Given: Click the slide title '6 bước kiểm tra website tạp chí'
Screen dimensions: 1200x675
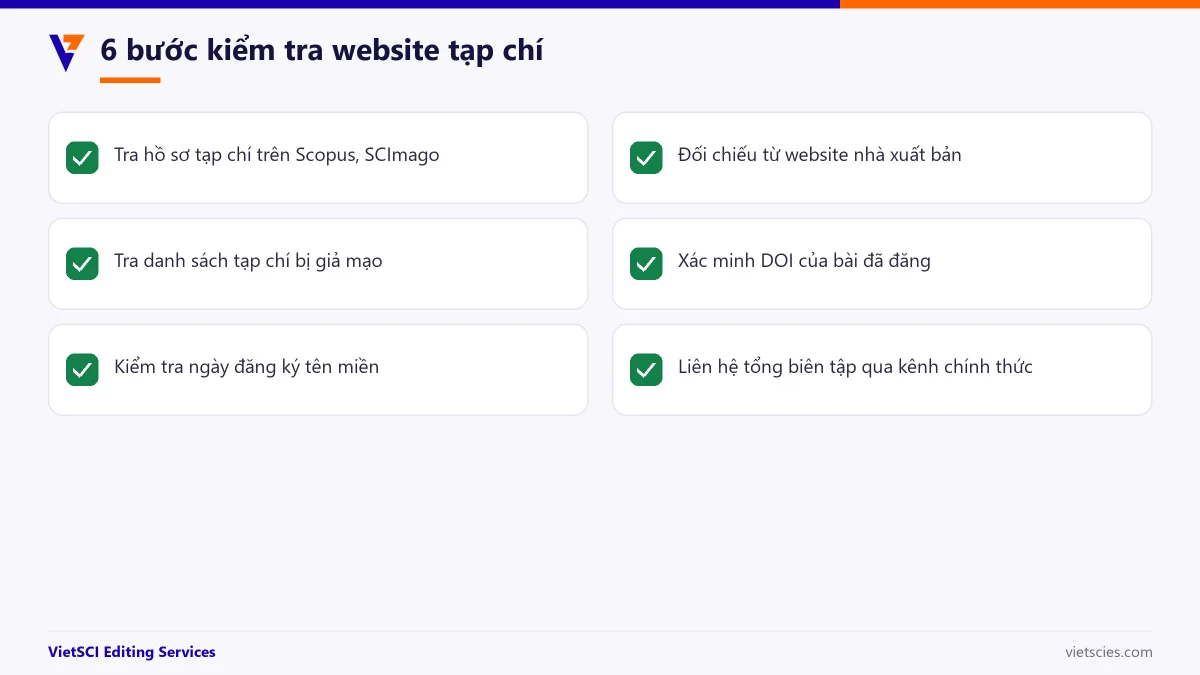Looking at the screenshot, I should [322, 49].
